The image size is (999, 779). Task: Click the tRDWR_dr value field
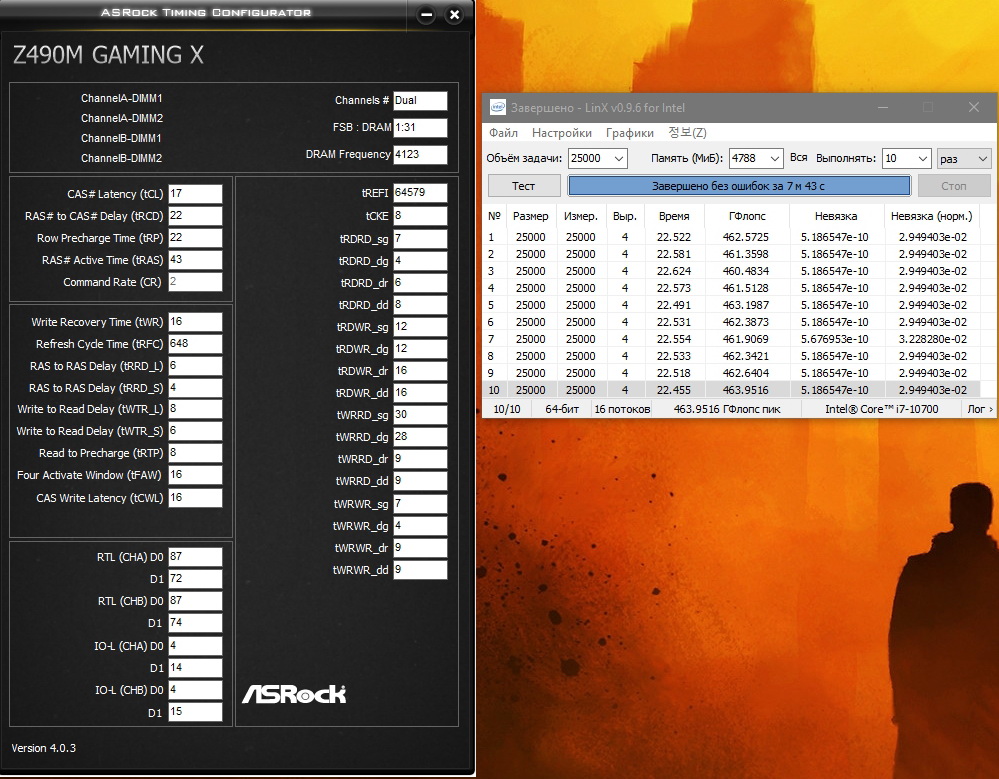pos(420,371)
